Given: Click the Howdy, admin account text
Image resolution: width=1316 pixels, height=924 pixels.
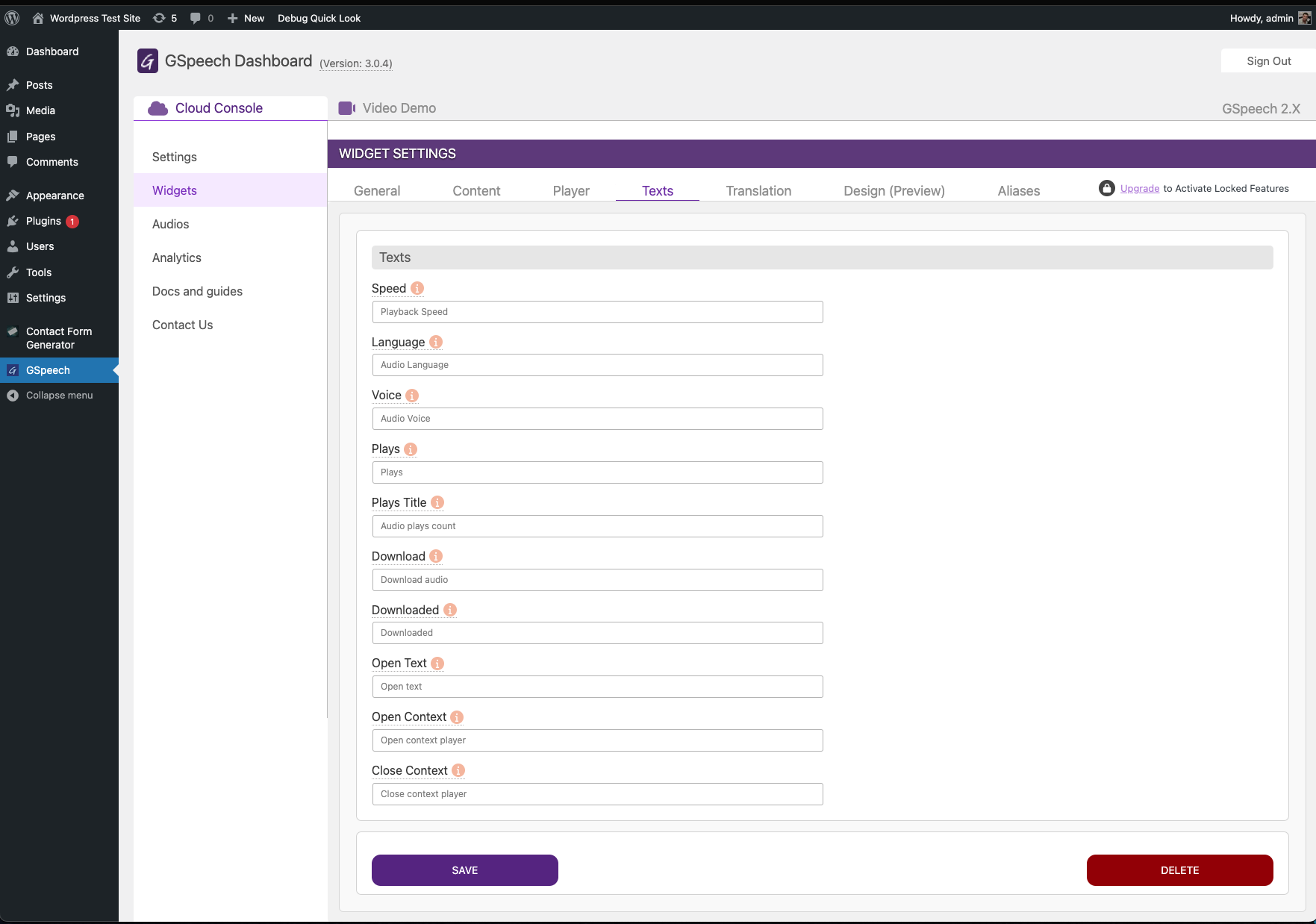Looking at the screenshot, I should (1262, 18).
